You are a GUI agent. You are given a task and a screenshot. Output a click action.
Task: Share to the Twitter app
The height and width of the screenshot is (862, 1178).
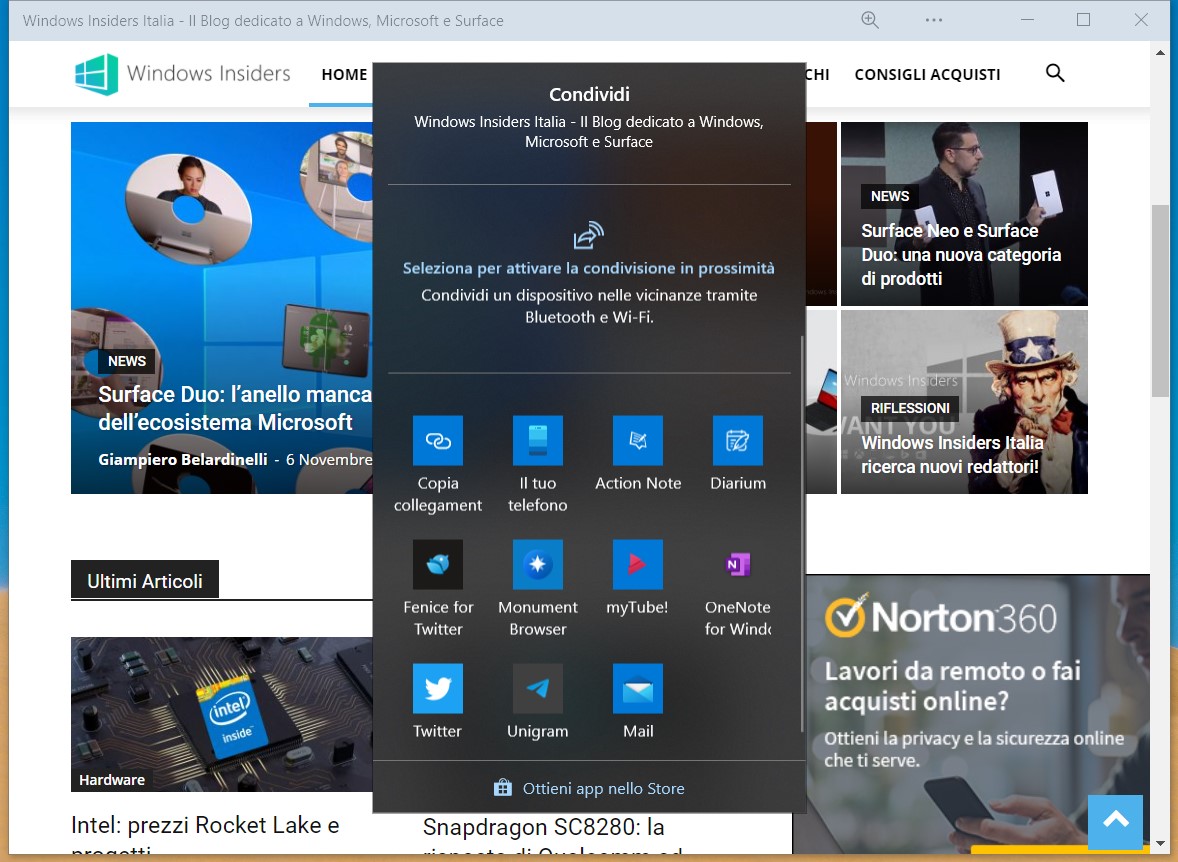coord(437,688)
